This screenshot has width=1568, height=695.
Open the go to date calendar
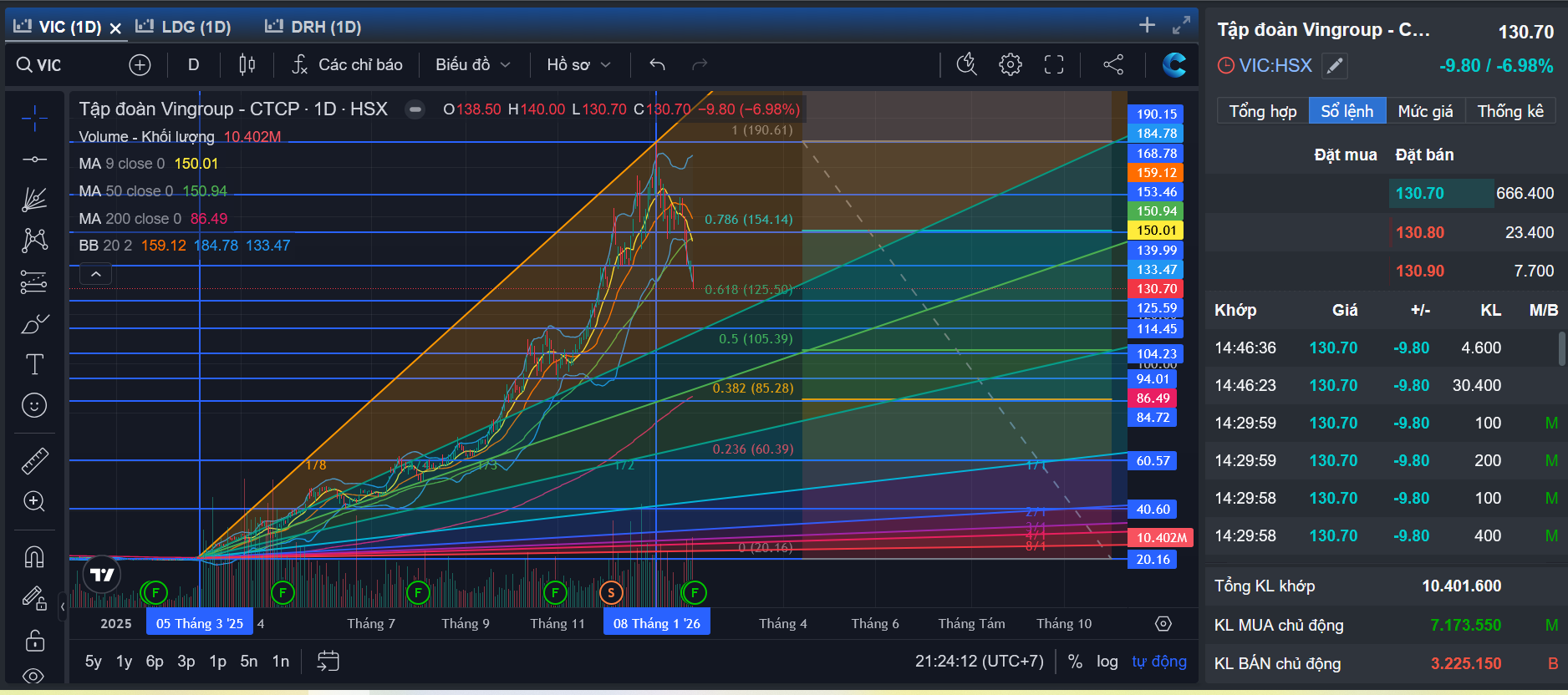[x=328, y=662]
